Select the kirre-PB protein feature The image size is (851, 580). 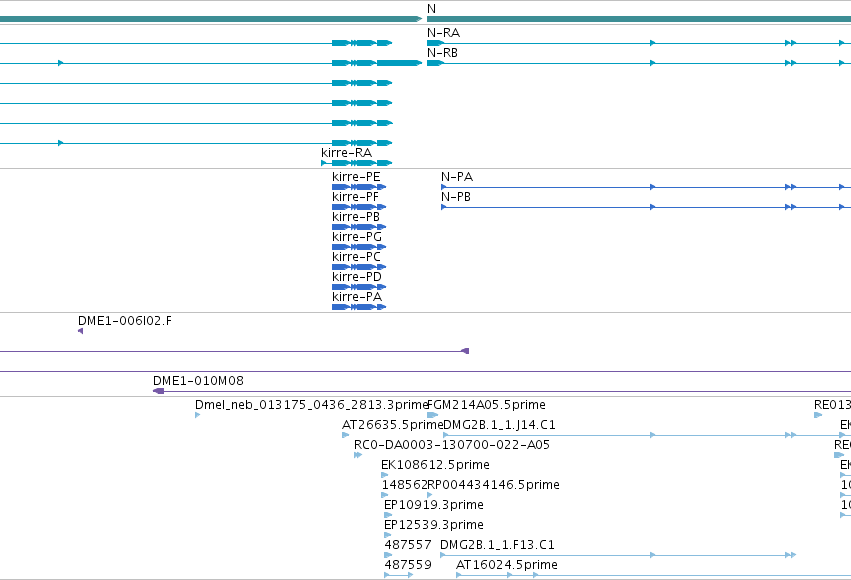click(359, 227)
